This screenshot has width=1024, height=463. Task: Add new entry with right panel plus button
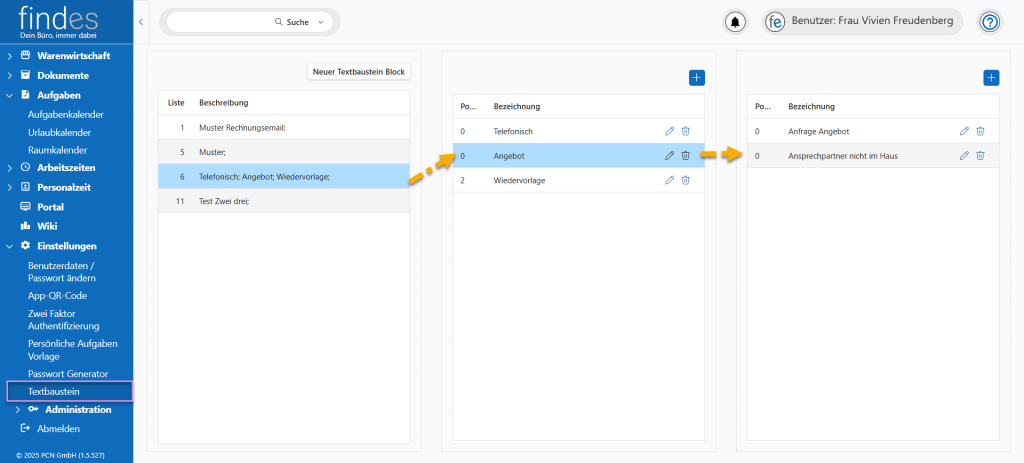pyautogui.click(x=991, y=77)
